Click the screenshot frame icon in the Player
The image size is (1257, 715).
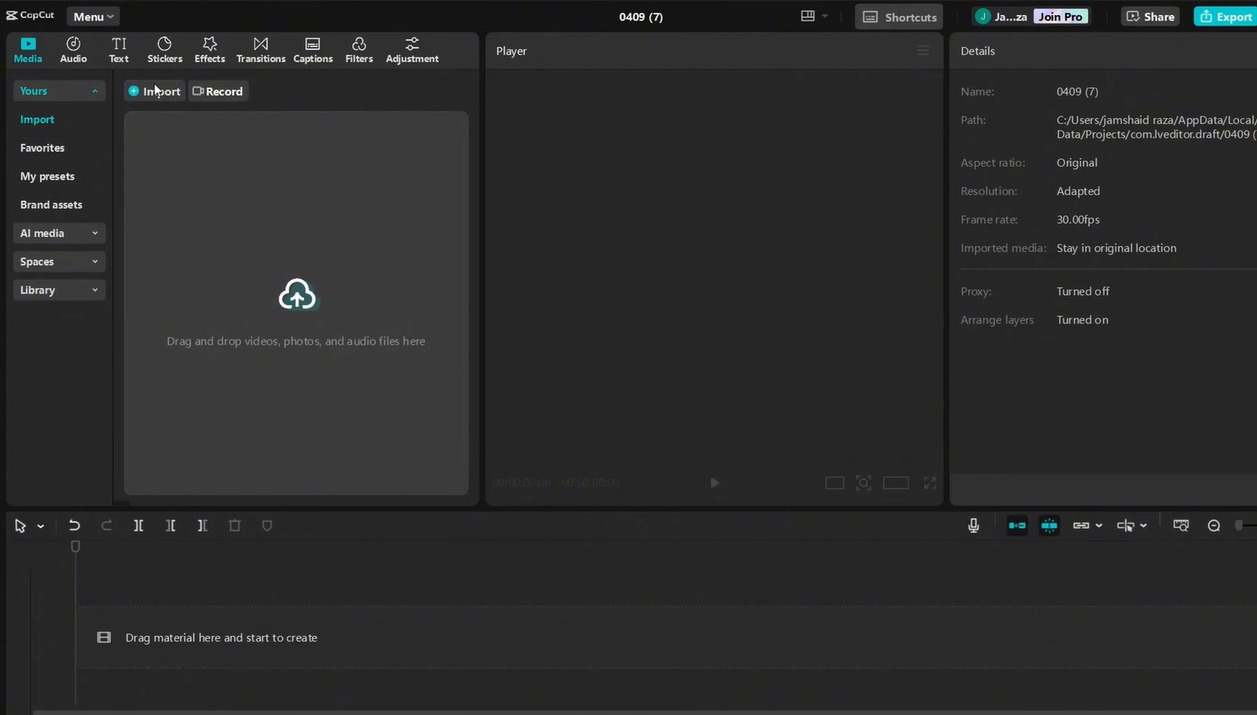pos(864,483)
